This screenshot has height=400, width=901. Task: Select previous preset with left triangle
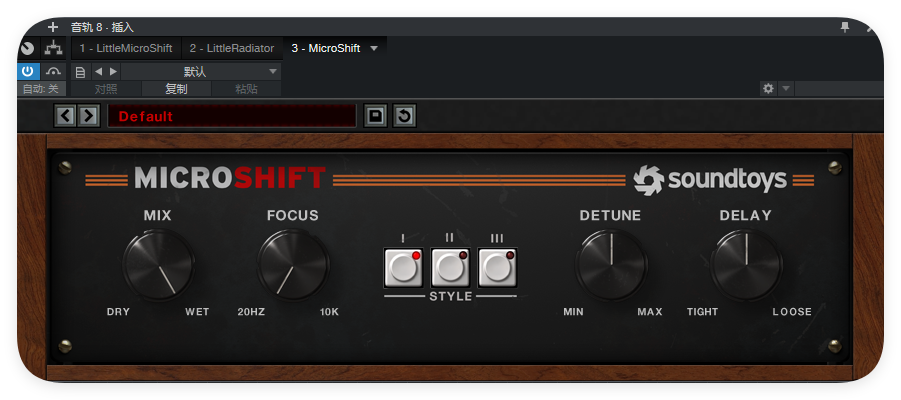click(x=98, y=72)
